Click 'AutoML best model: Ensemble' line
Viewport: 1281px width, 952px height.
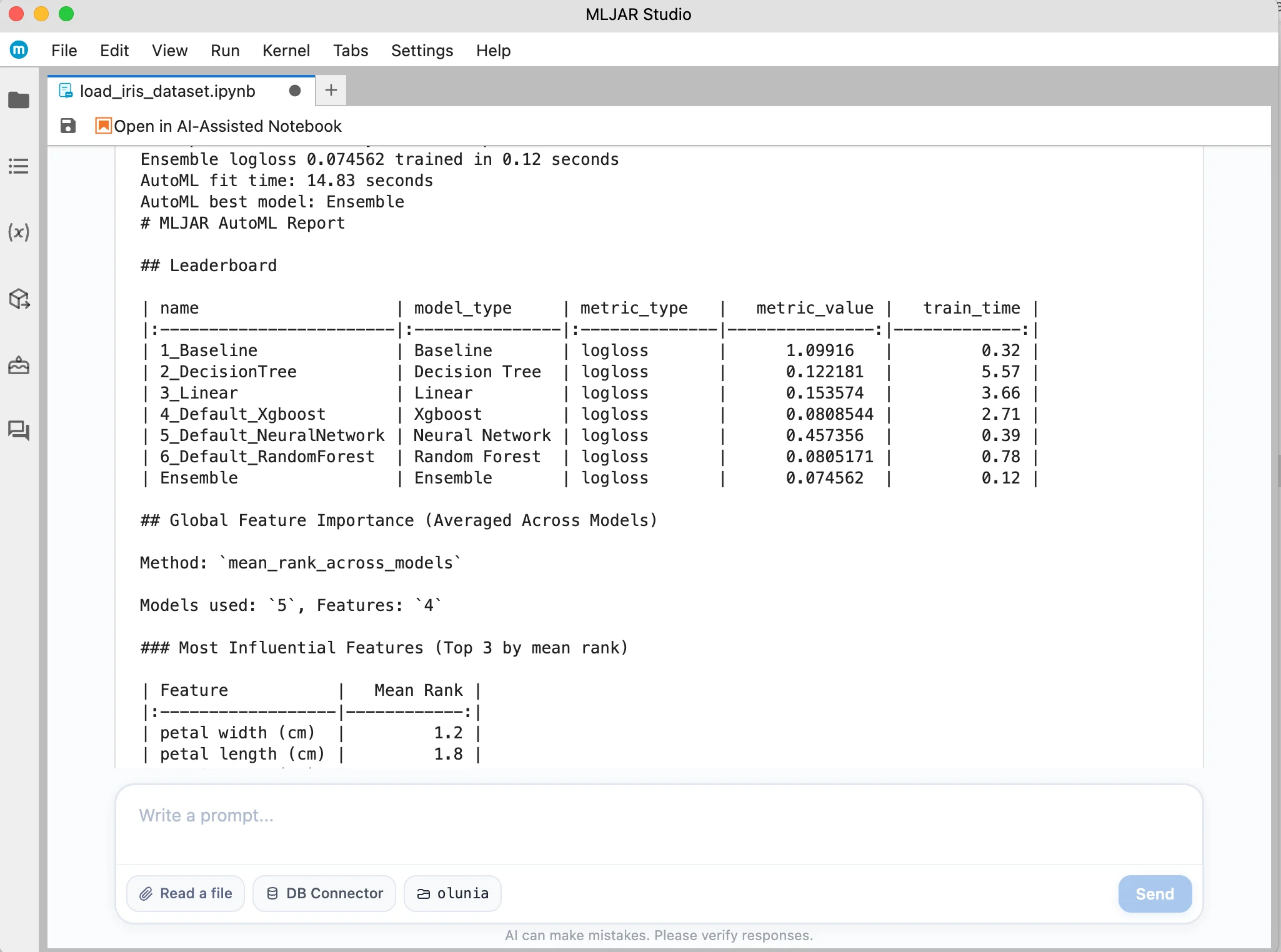pyautogui.click(x=272, y=202)
